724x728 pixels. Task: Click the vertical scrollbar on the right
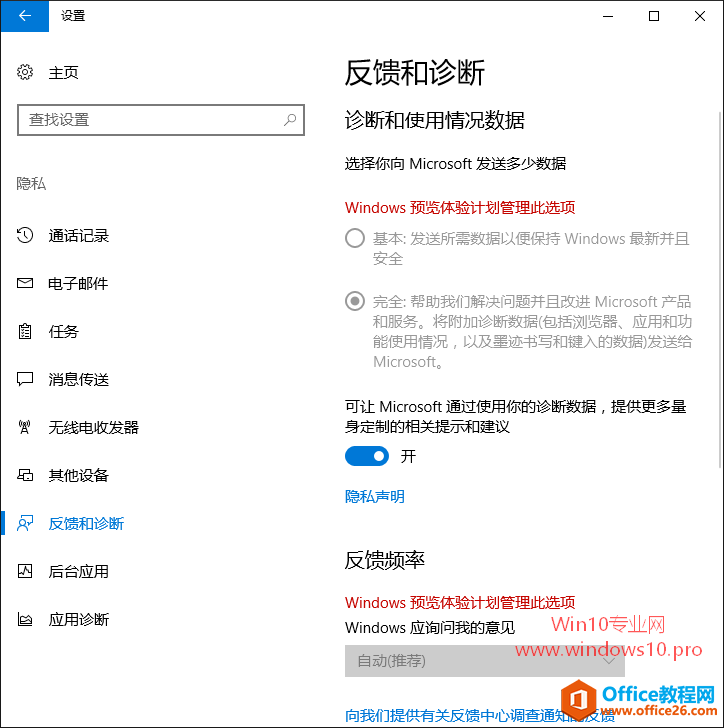pos(720,289)
